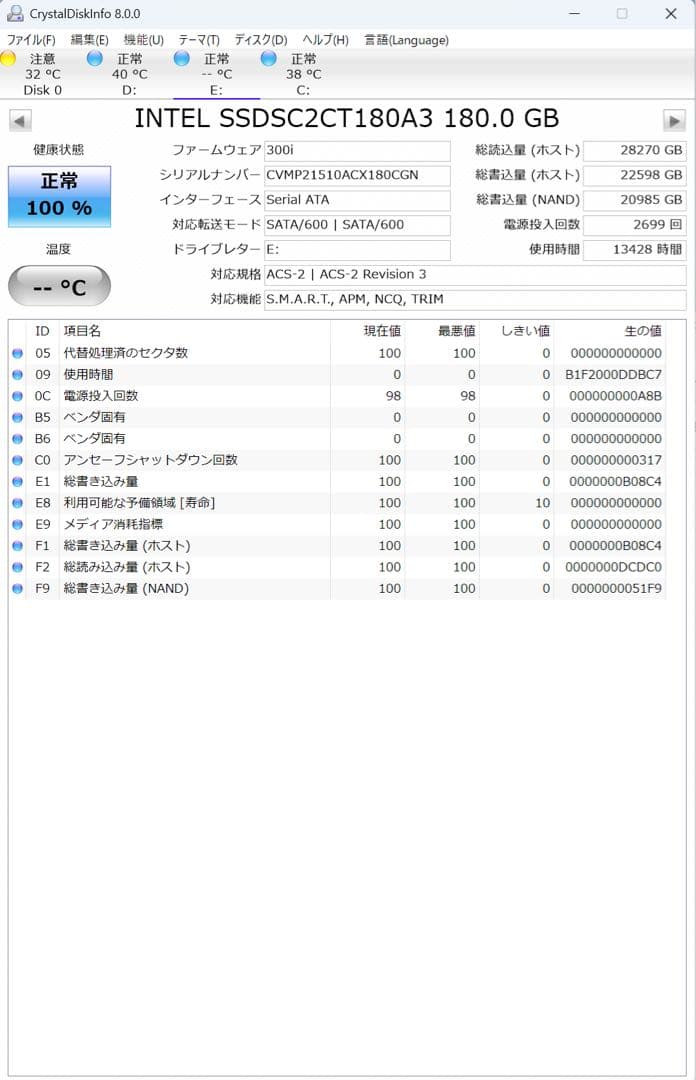This screenshot has width=696, height=1080.
Task: Go to next disk arrow
Action: click(x=674, y=121)
